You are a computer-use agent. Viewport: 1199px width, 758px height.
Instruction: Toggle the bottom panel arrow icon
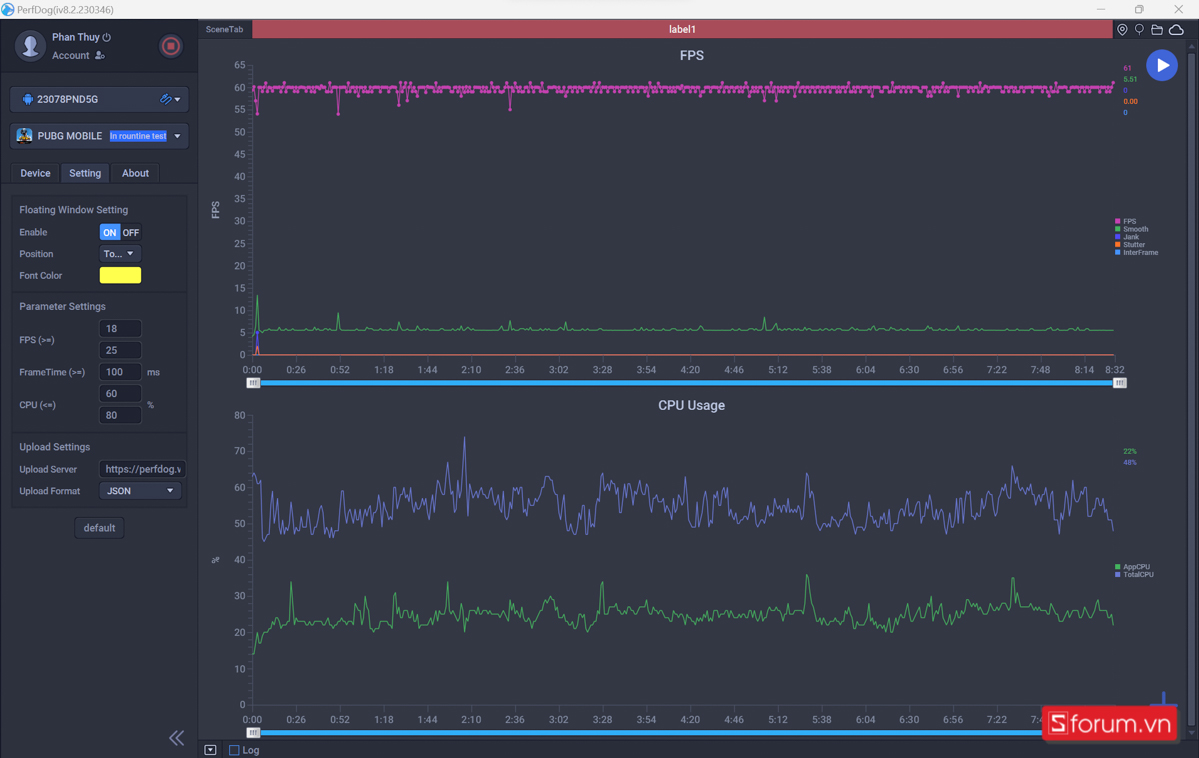click(210, 750)
